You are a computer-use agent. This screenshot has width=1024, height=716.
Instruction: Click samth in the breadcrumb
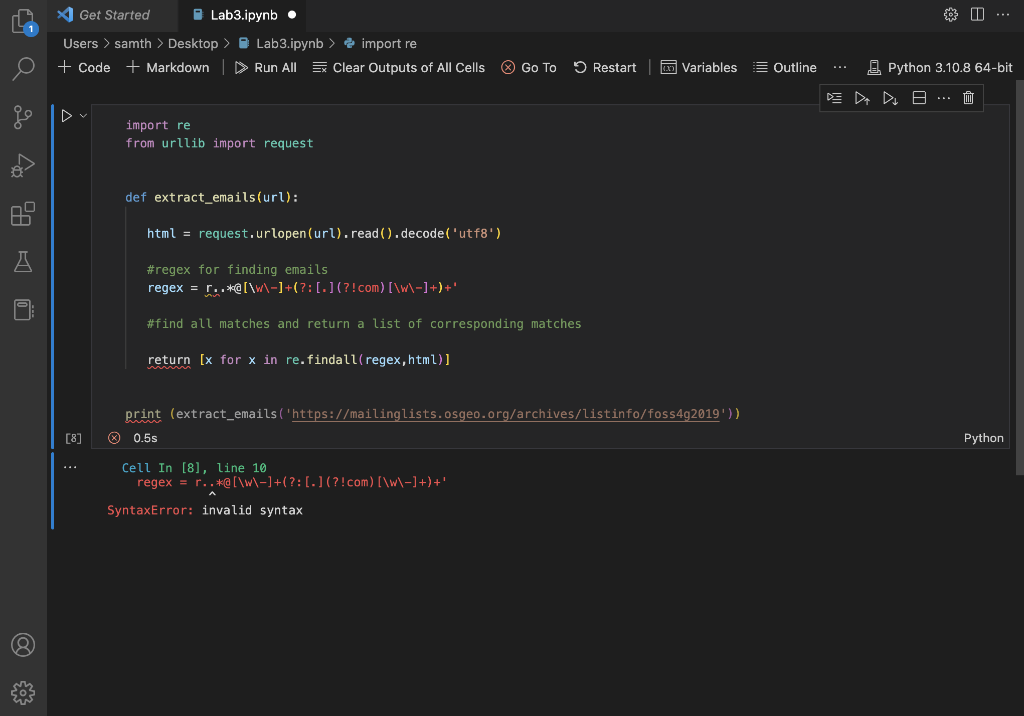click(x=133, y=43)
